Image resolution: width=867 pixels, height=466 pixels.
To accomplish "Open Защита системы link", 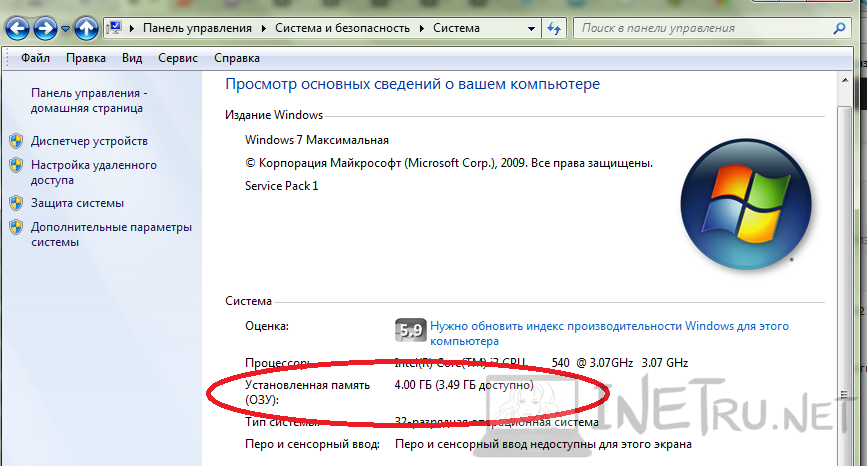I will coord(77,203).
